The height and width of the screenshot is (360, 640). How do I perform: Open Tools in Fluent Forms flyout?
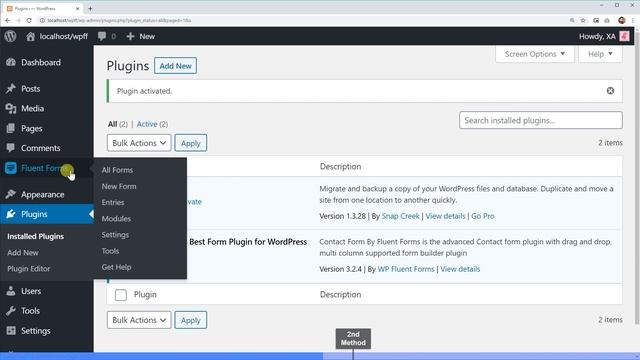coord(111,251)
